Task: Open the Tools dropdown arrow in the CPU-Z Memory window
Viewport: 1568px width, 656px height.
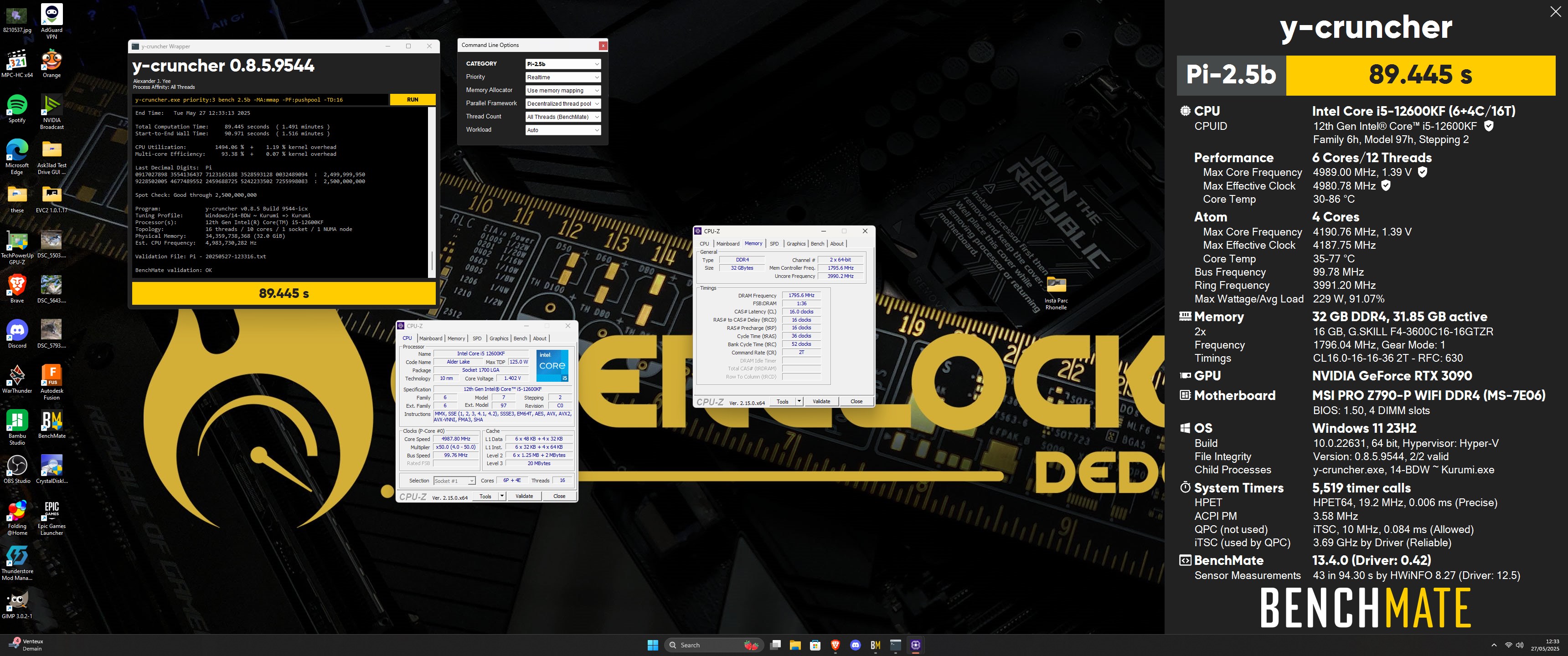Action: click(799, 401)
